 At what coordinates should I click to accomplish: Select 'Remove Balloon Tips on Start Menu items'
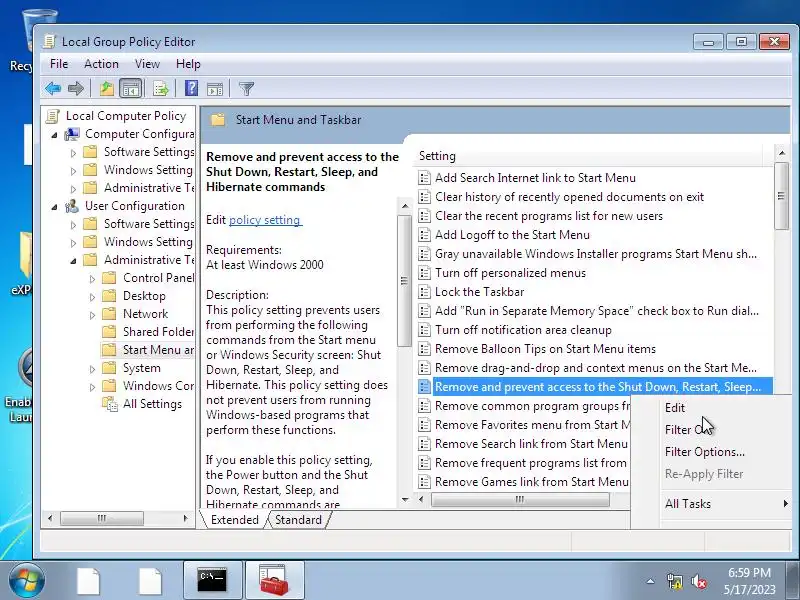click(545, 349)
